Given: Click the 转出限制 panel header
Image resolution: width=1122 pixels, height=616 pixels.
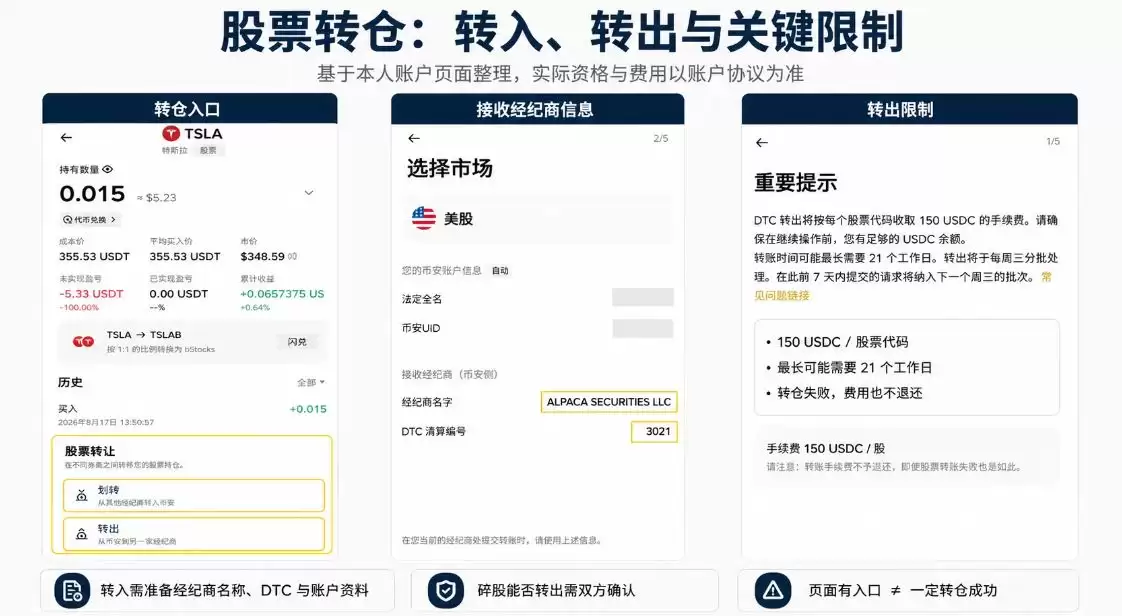Looking at the screenshot, I should (x=909, y=109).
